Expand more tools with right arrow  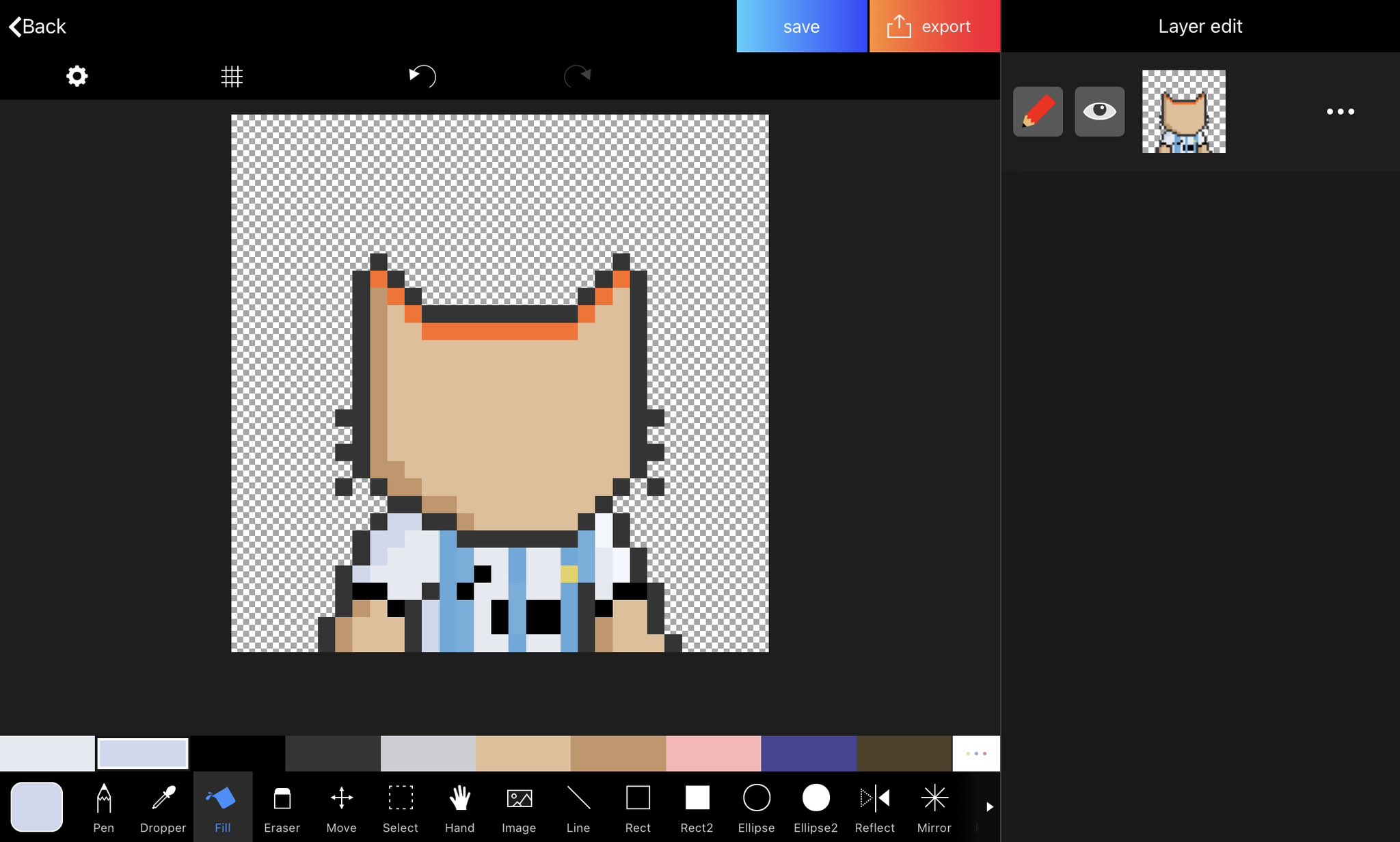click(x=989, y=807)
